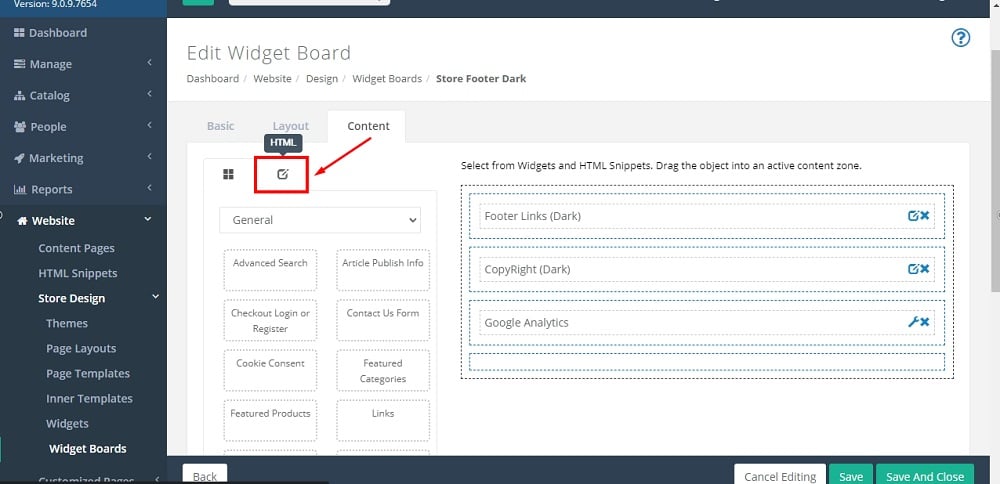Expand the Catalog menu chevron
1000x484 pixels.
coord(149,94)
